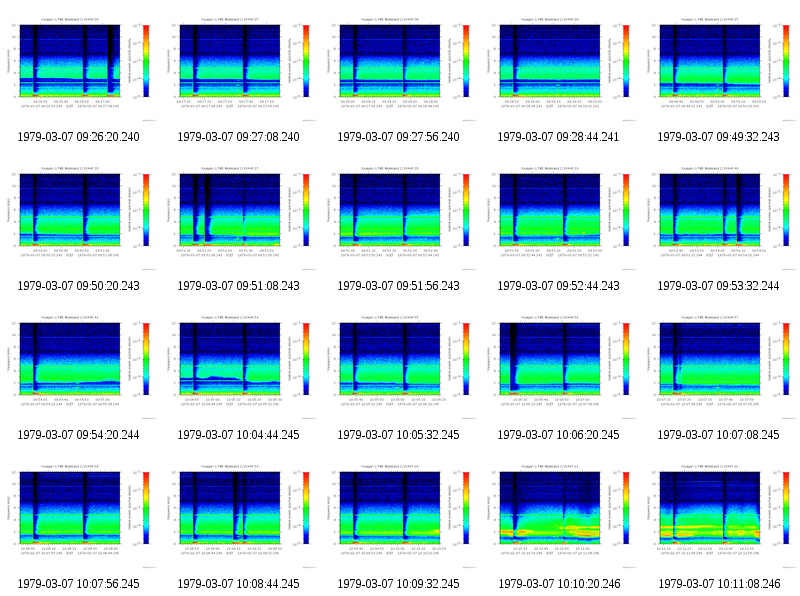800x596 pixels.
Task: Click the caption text 1979-03-07 10:10:20.246
Action: [x=559, y=584]
